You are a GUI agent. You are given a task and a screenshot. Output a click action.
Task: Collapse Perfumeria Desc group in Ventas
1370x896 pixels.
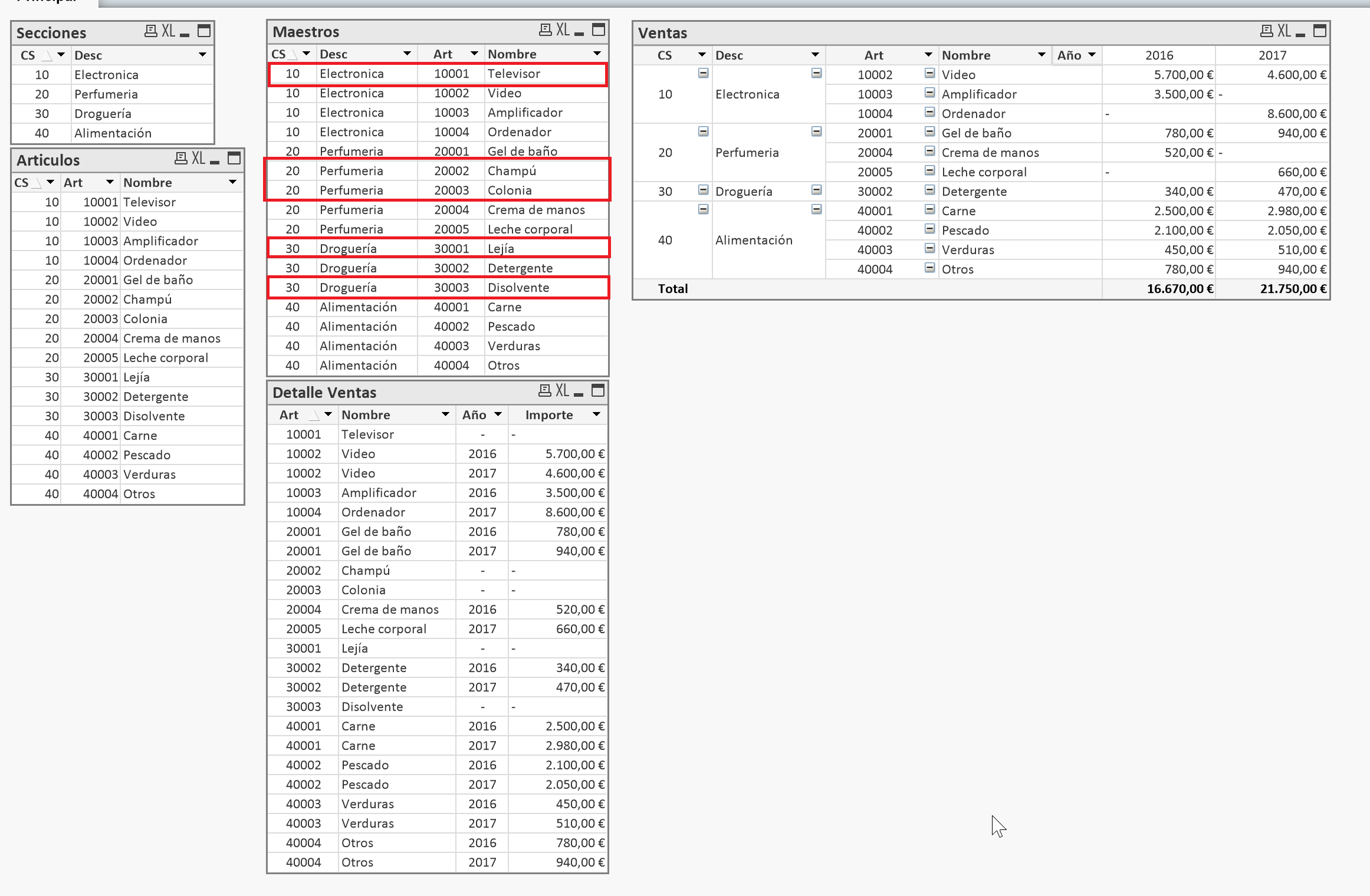coord(816,131)
